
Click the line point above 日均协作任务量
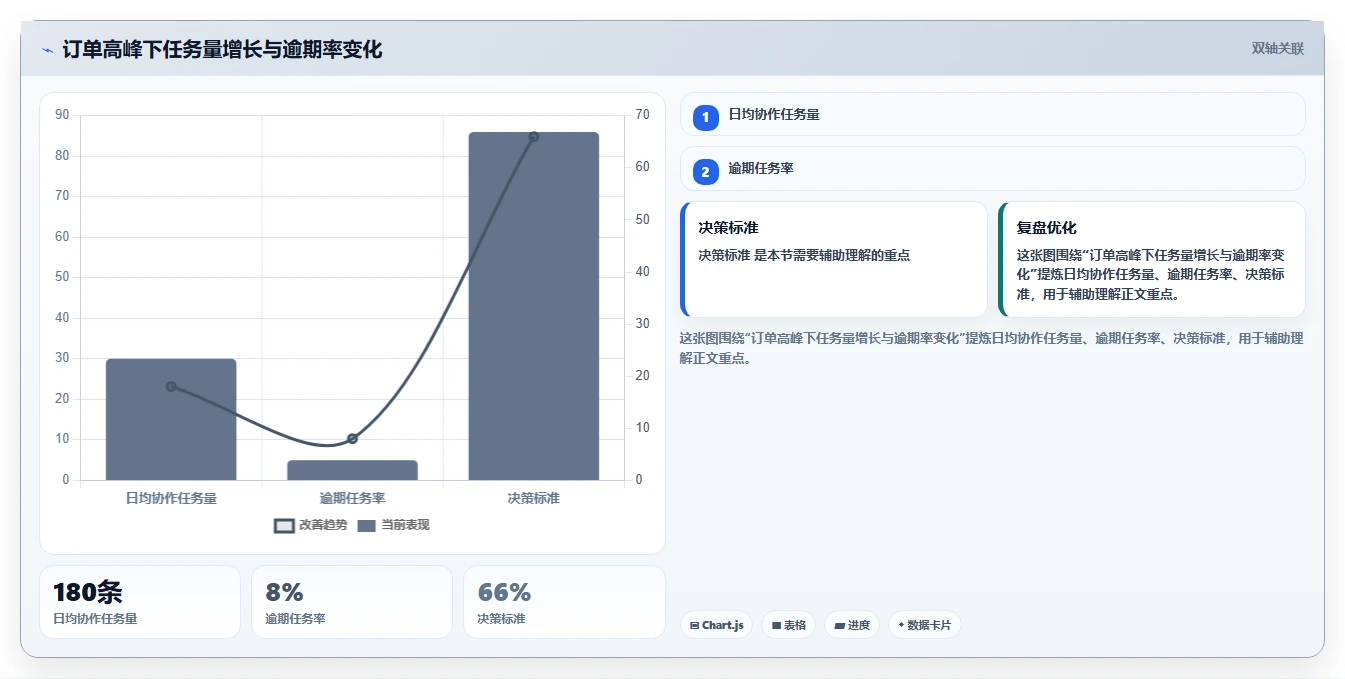click(x=171, y=386)
